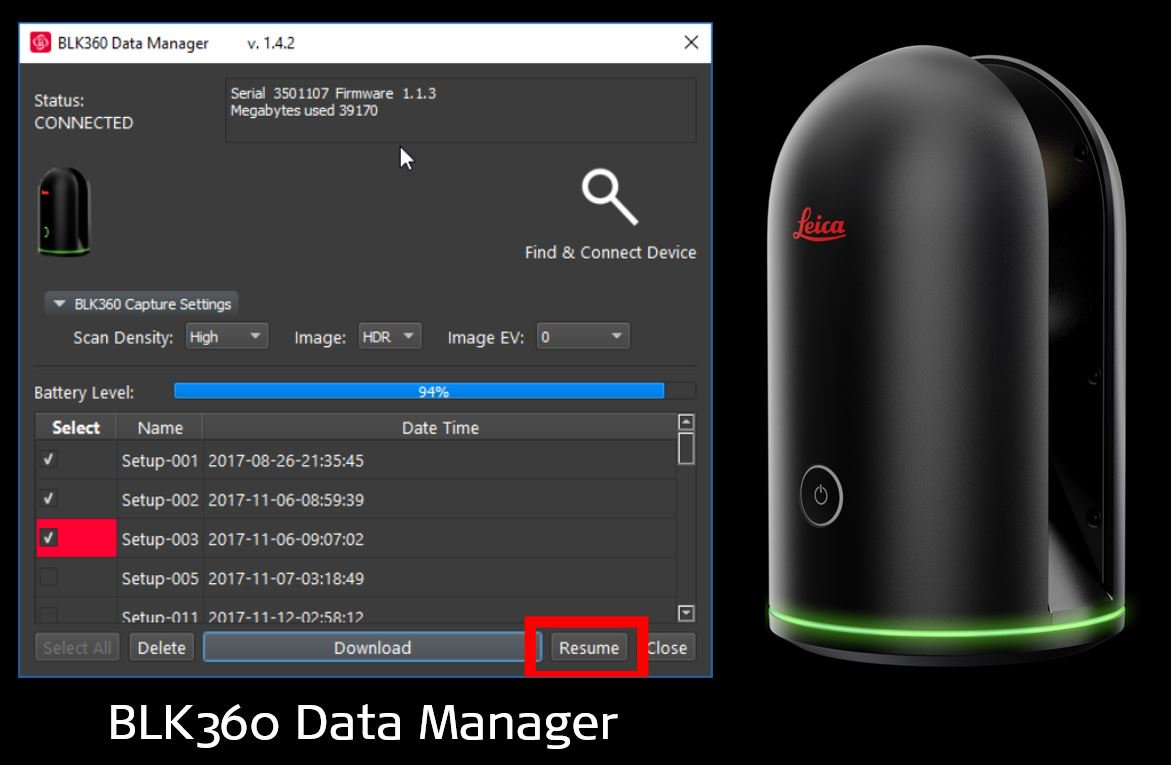
Task: Open the Image EV dropdown set to 0
Action: pyautogui.click(x=583, y=337)
